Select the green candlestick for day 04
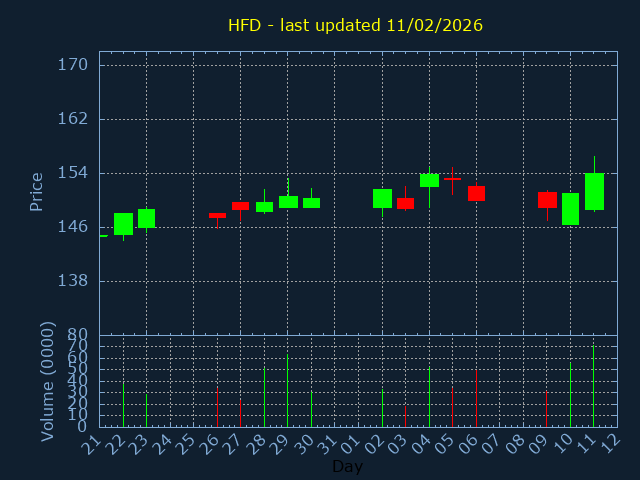The width and height of the screenshot is (640, 480). click(429, 180)
